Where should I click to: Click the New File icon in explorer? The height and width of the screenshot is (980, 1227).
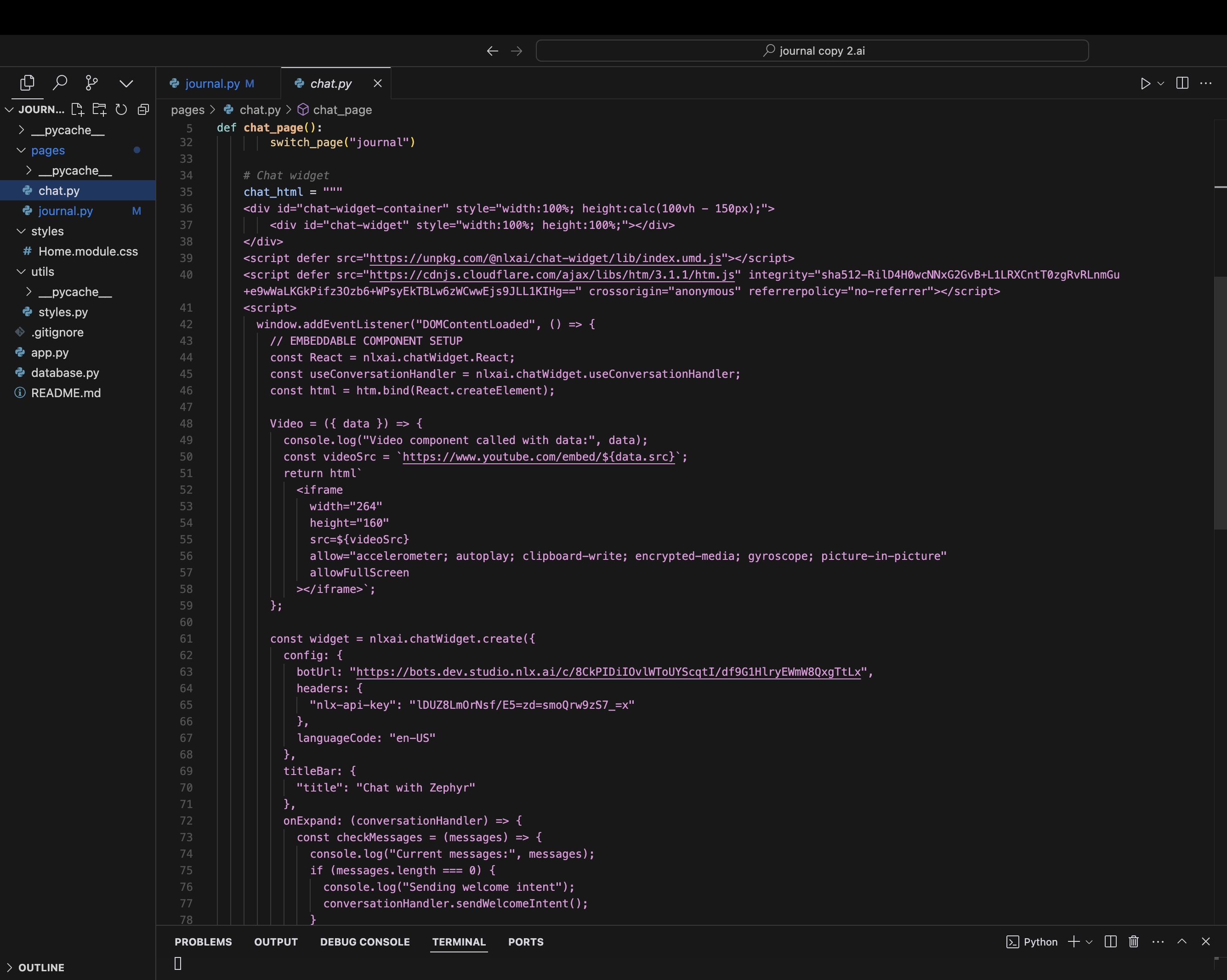(x=77, y=109)
